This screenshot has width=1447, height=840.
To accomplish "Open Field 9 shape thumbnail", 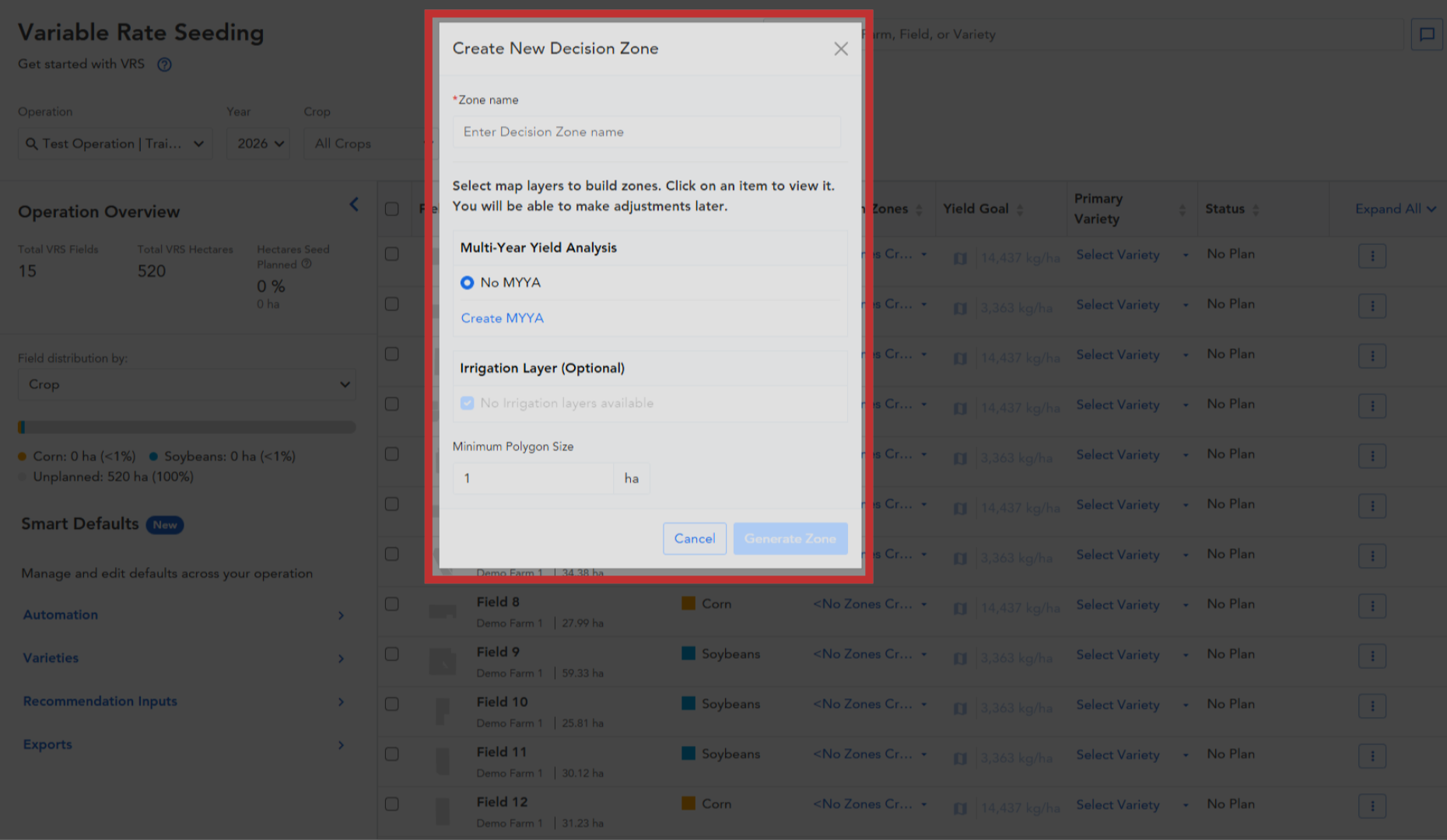I will (x=443, y=662).
